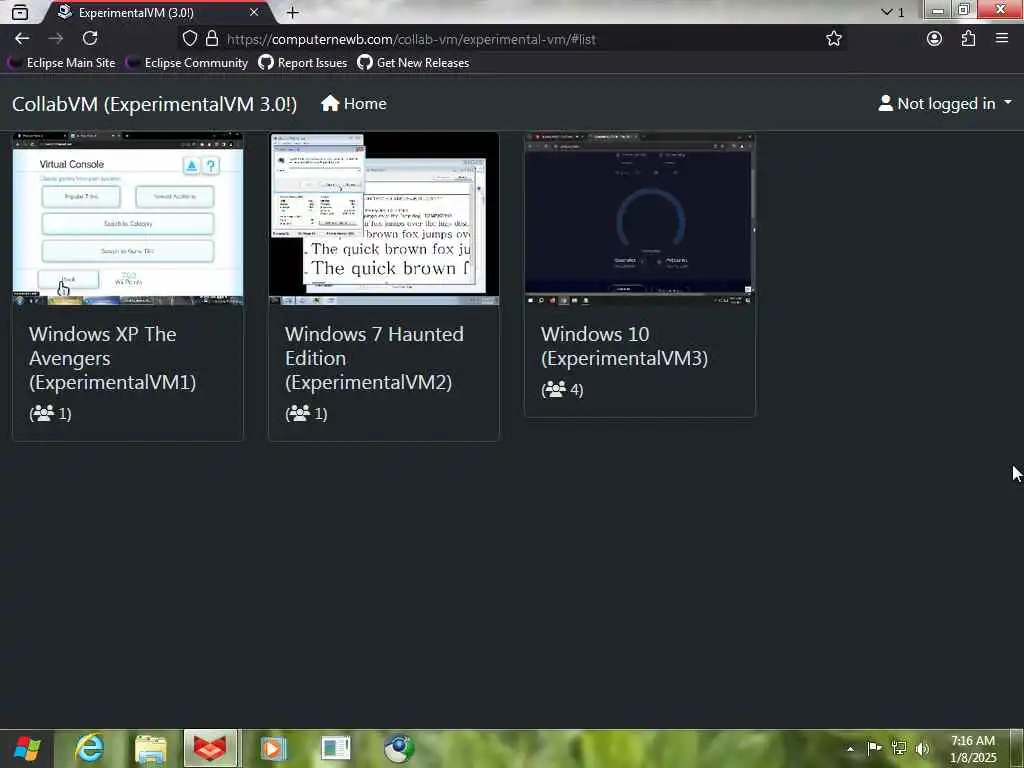This screenshot has height=768, width=1024.
Task: Open the Windows Start menu
Action: pyautogui.click(x=27, y=748)
